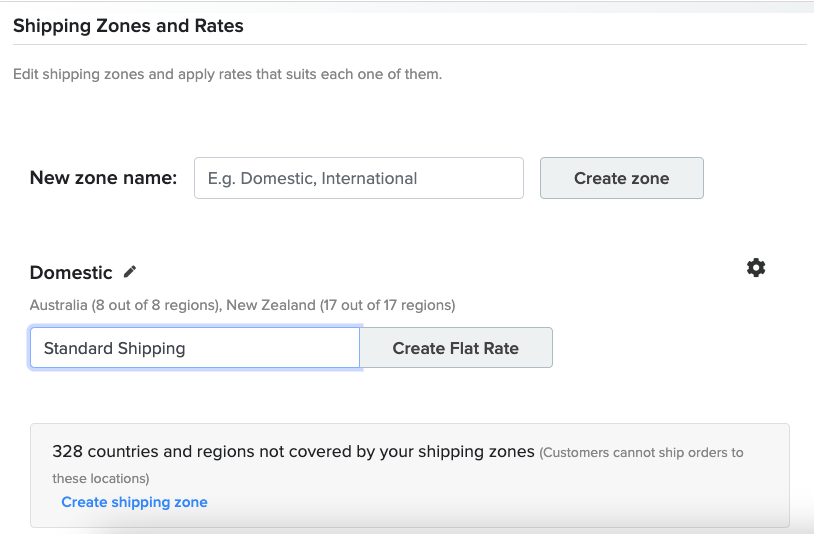Click into the Standard Shipping rate field
This screenshot has height=534, width=814.
coord(195,348)
